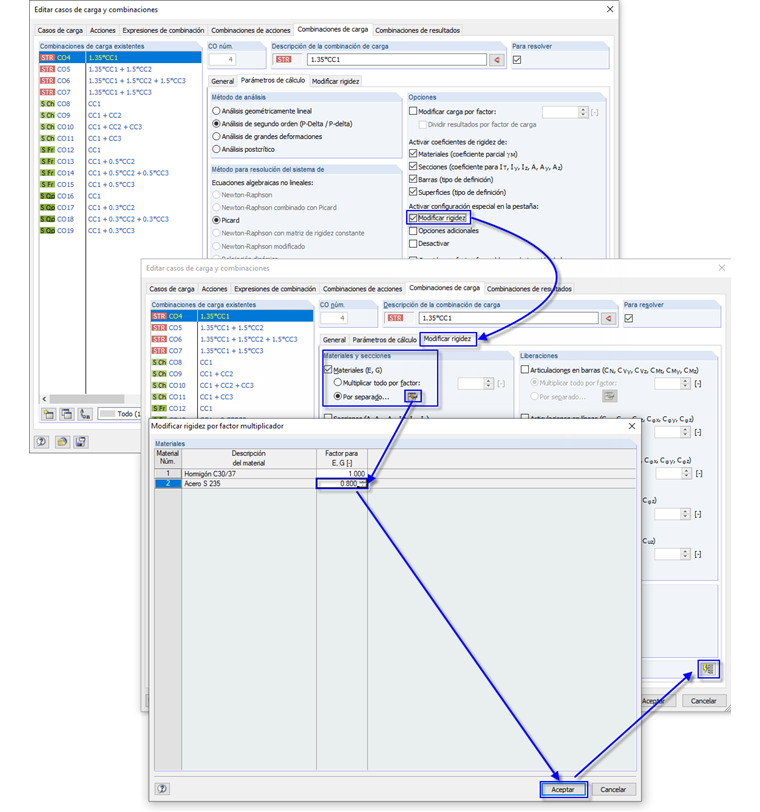Open the Todo filter dropdown in the back window

coord(120,414)
